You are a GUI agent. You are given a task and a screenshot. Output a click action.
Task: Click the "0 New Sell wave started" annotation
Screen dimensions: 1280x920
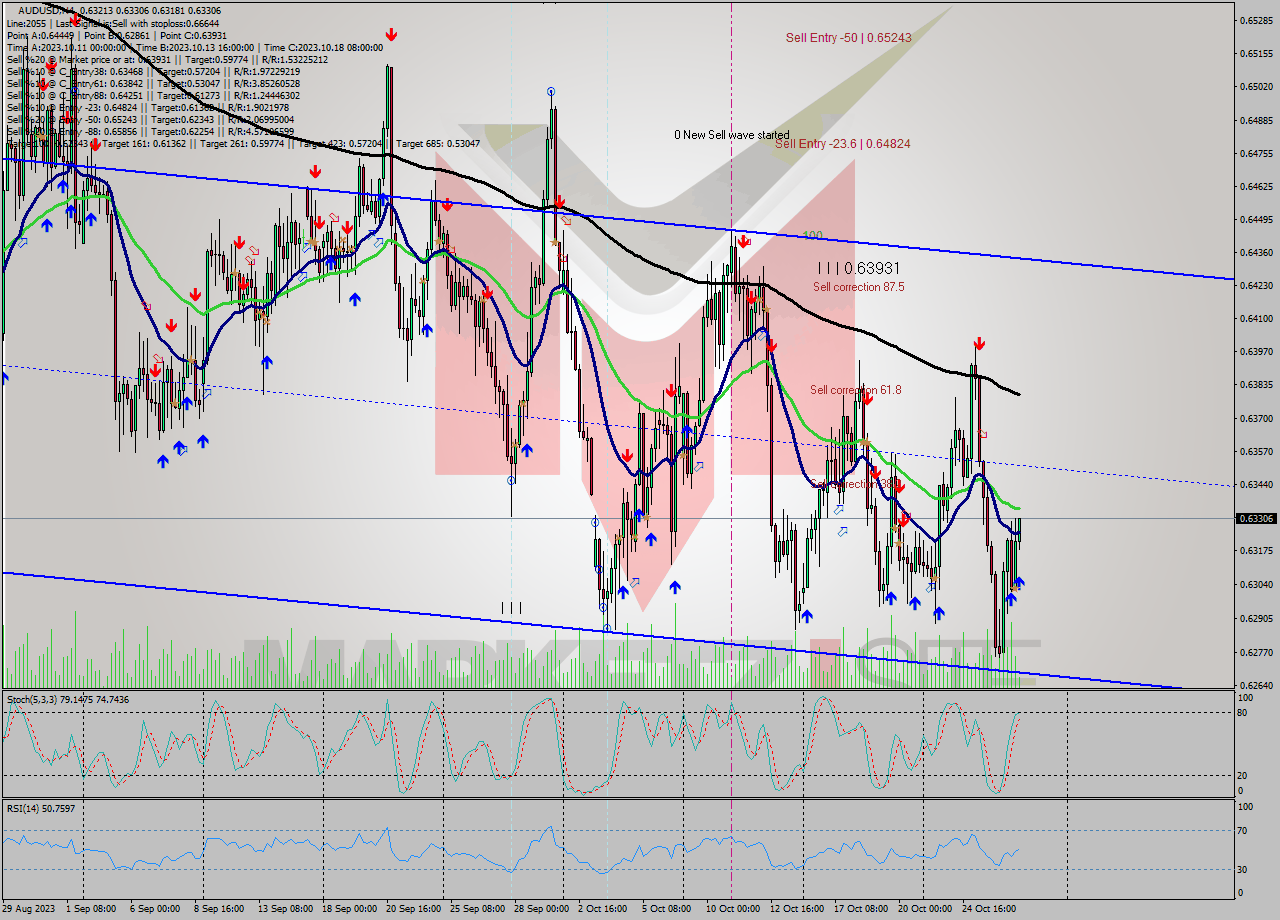click(x=733, y=134)
